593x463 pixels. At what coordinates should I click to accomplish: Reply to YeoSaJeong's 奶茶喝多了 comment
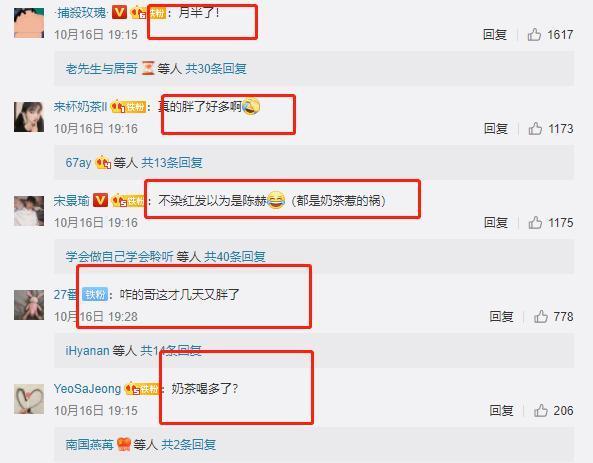click(x=501, y=410)
